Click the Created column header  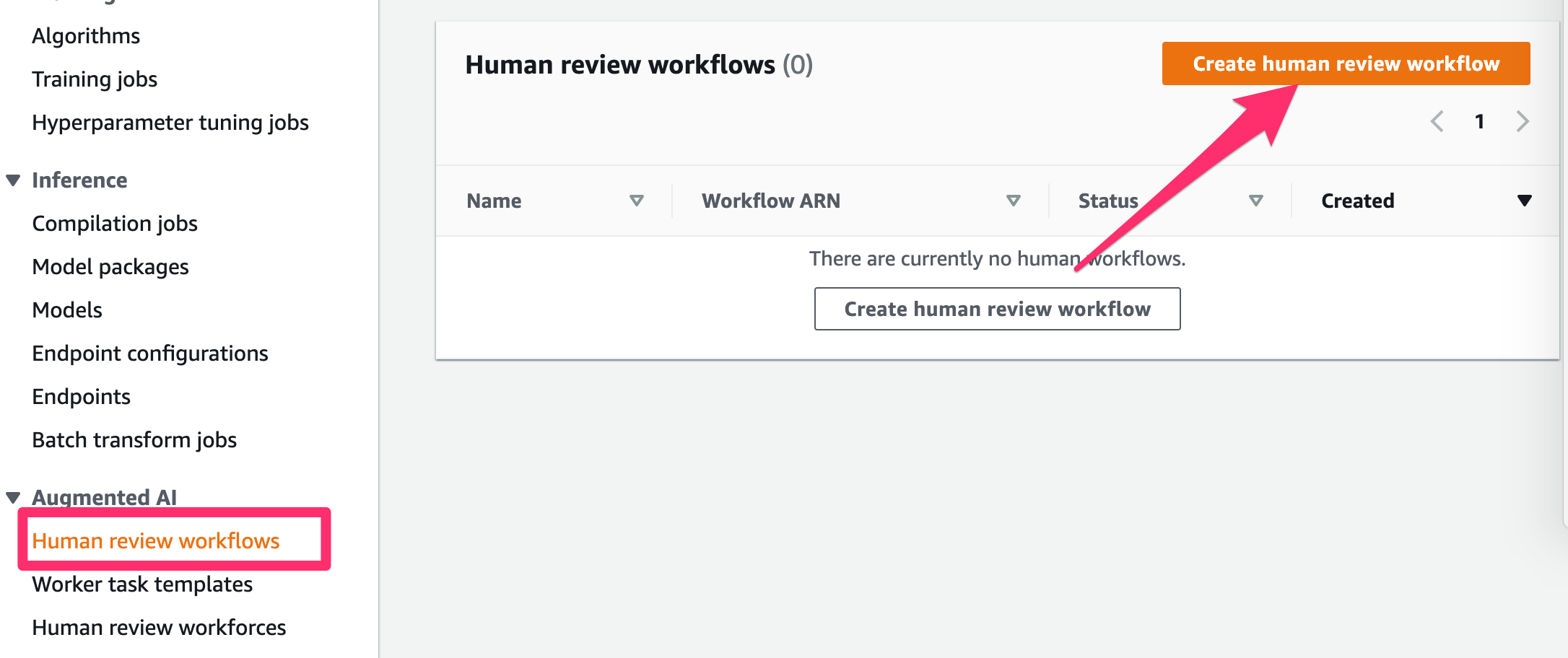click(x=1358, y=201)
